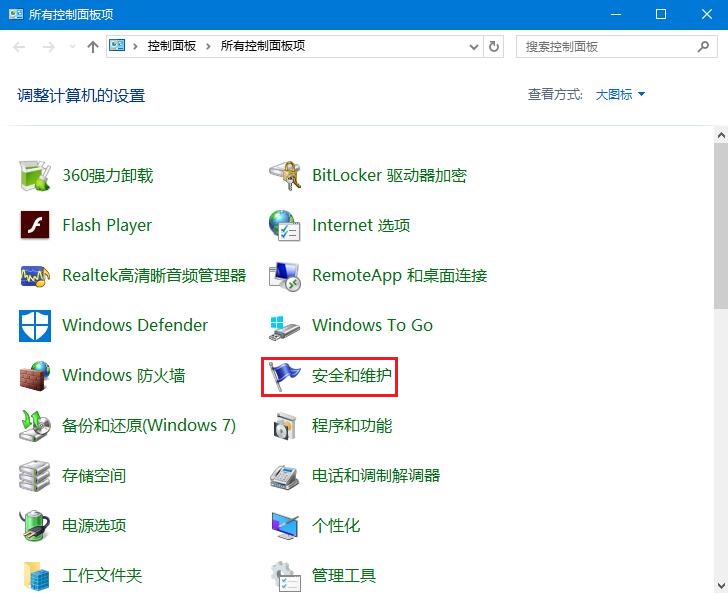This screenshot has width=728, height=593.
Task: Open 工作文件夹 link
Action: 102,576
